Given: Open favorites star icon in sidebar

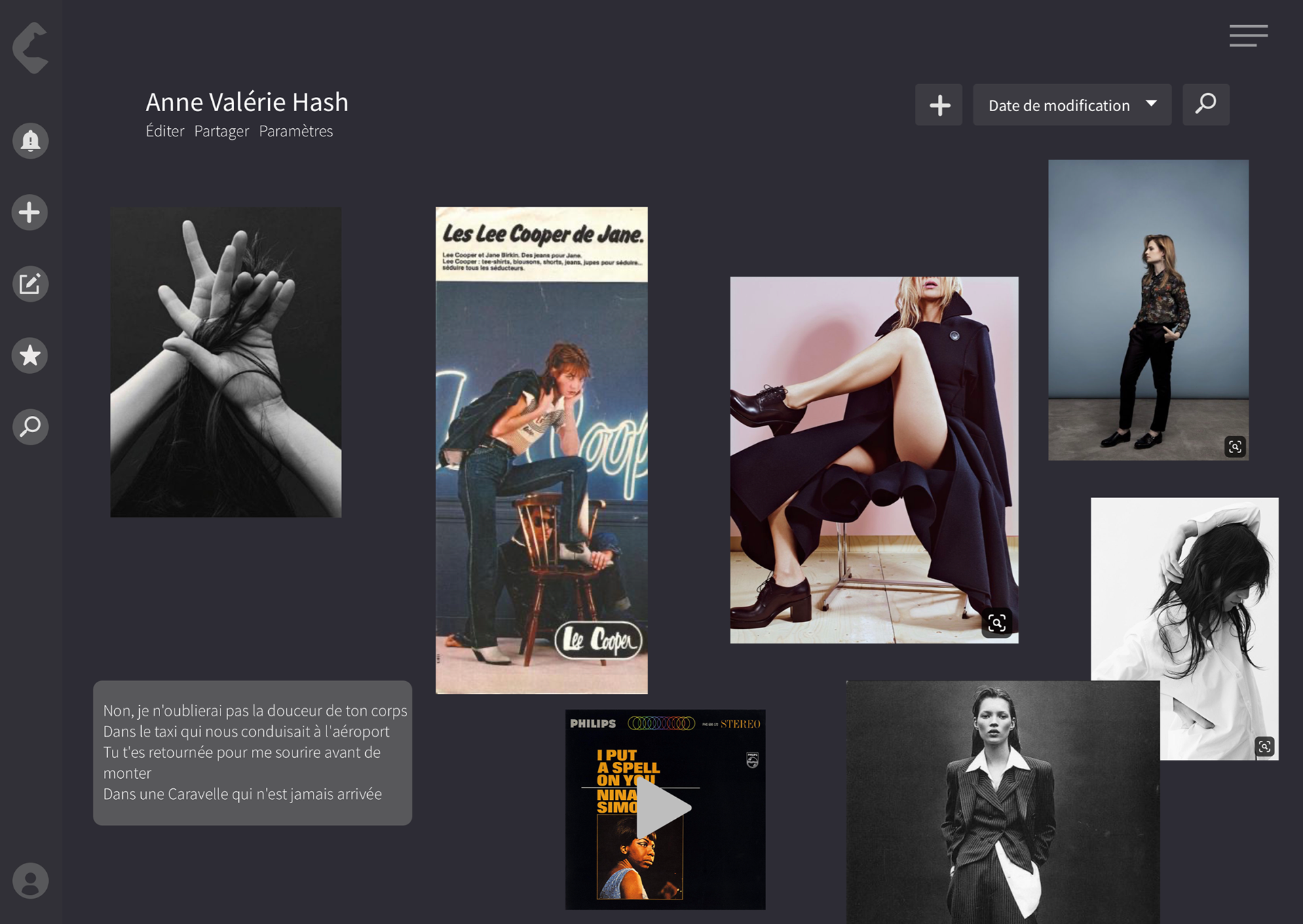Looking at the screenshot, I should 30,355.
